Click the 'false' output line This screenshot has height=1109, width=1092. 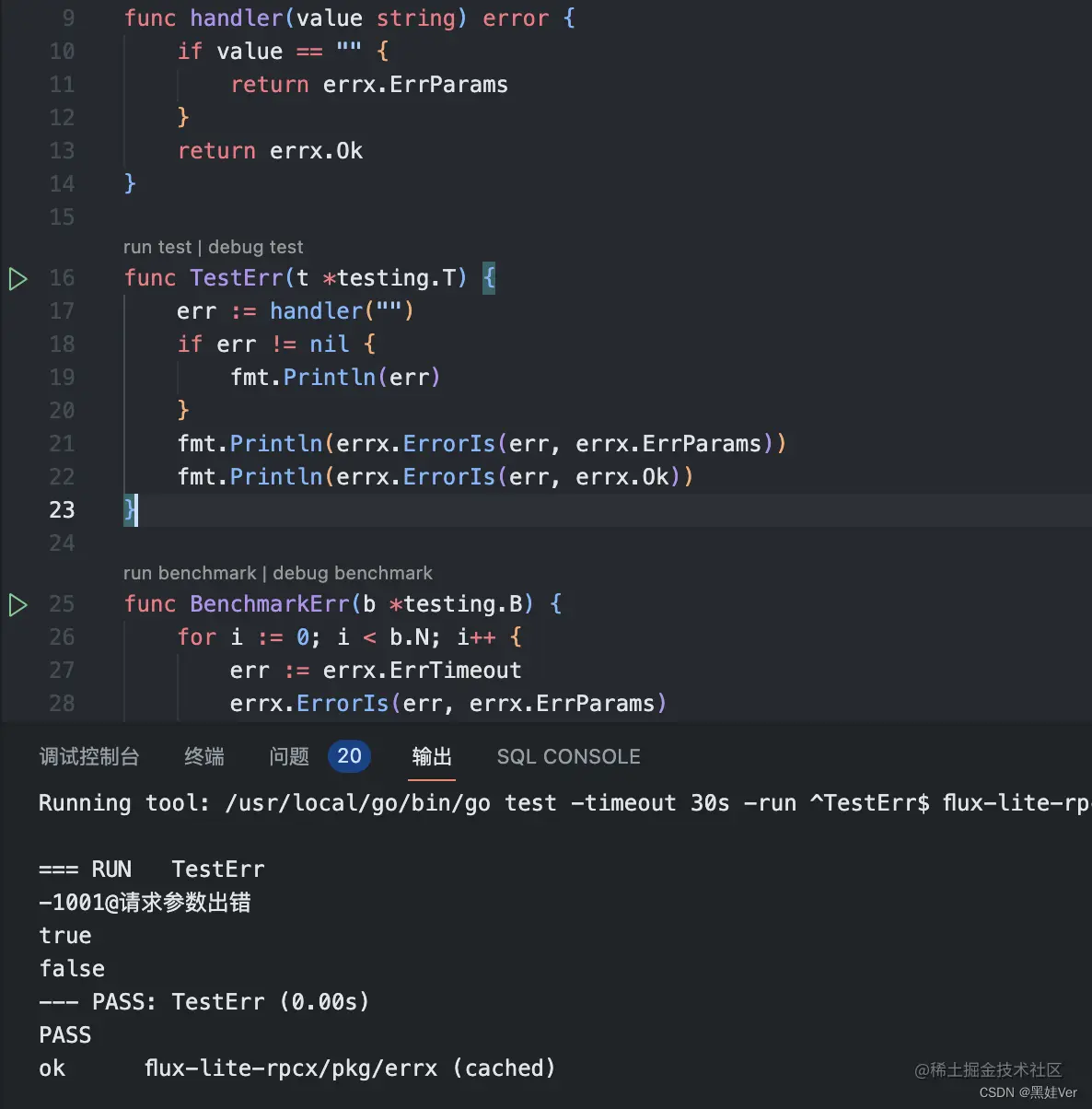[72, 969]
